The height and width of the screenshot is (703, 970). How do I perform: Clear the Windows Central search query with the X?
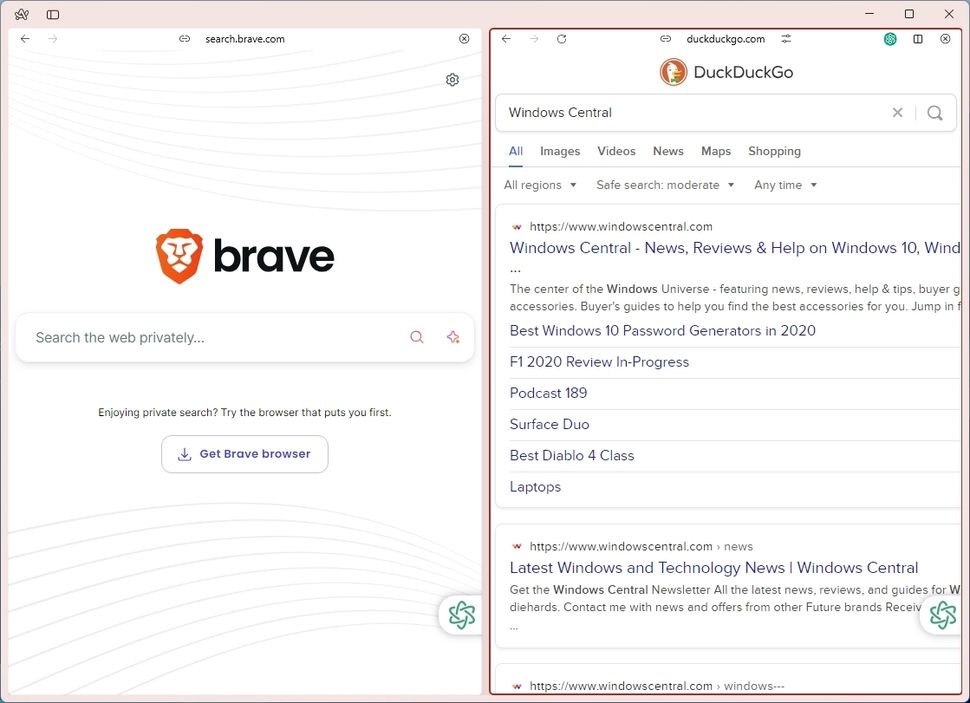coord(897,113)
